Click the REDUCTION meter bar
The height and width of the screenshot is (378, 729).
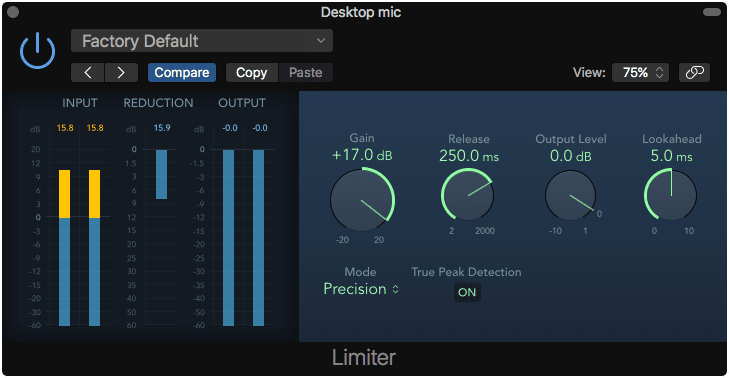tap(161, 174)
